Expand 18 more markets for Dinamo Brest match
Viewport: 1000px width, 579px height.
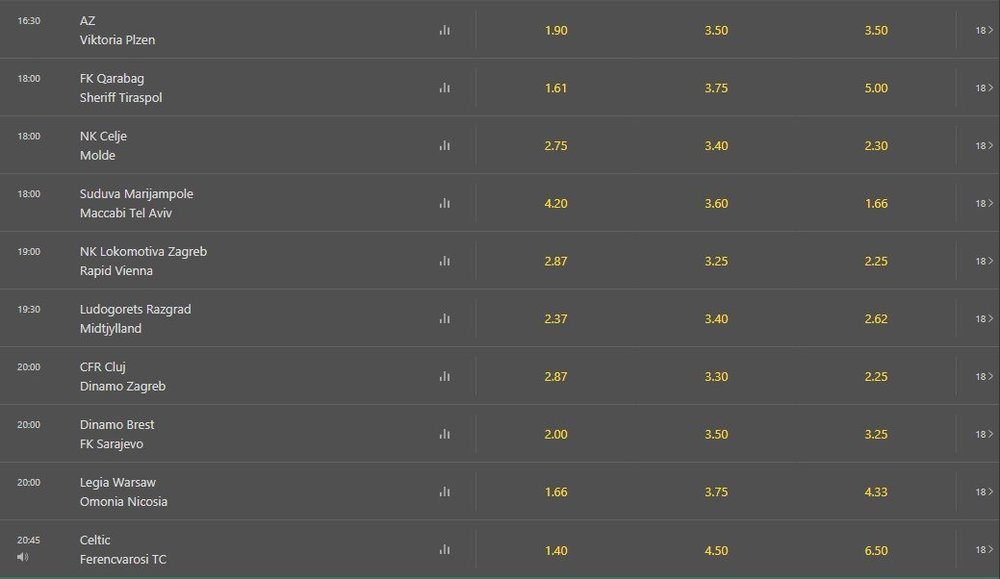984,434
